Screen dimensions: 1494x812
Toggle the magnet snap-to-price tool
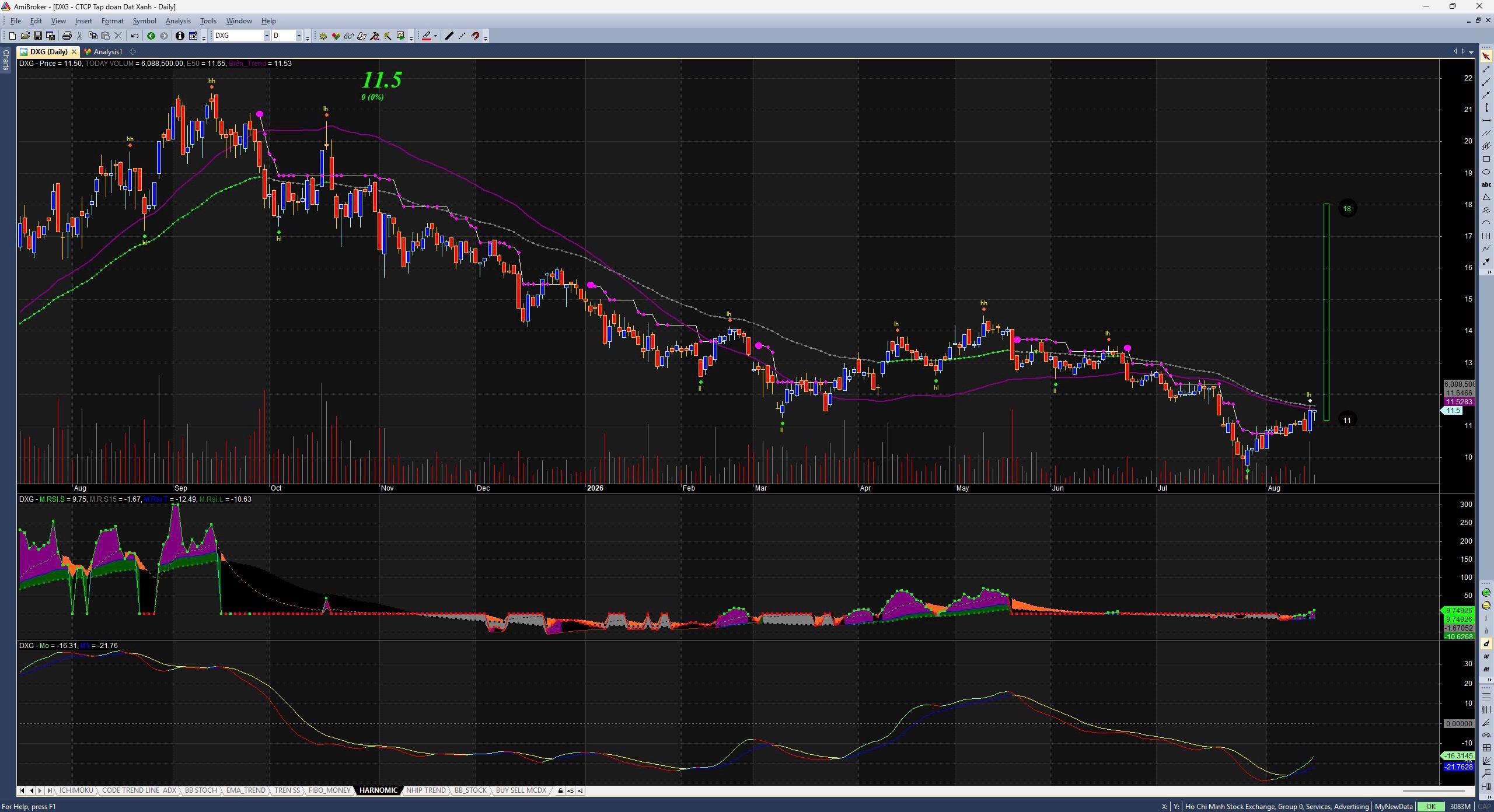click(475, 36)
